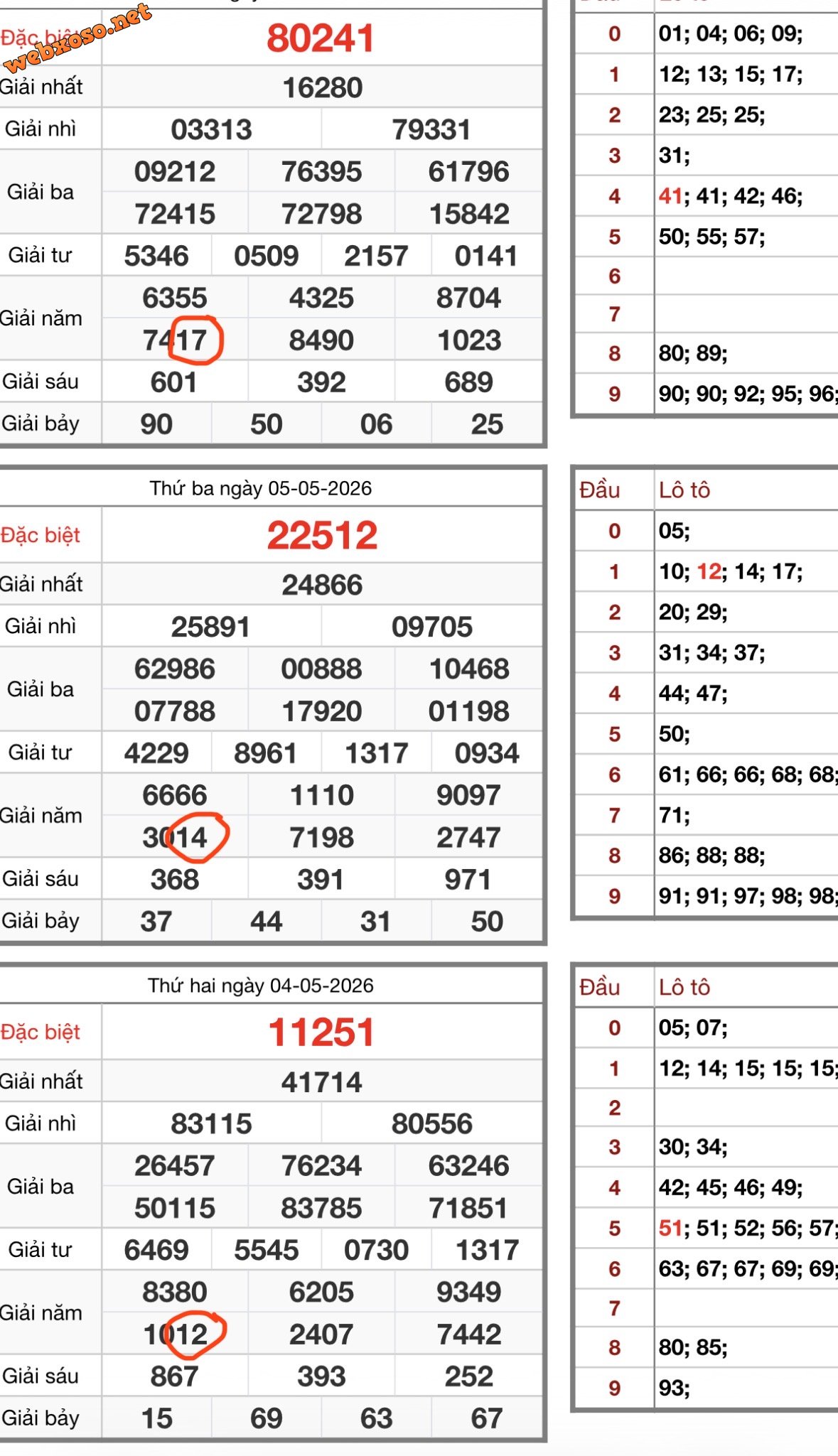The height and width of the screenshot is (1456, 838).
Task: Select fifth prize number 8490
Action: click(x=321, y=340)
